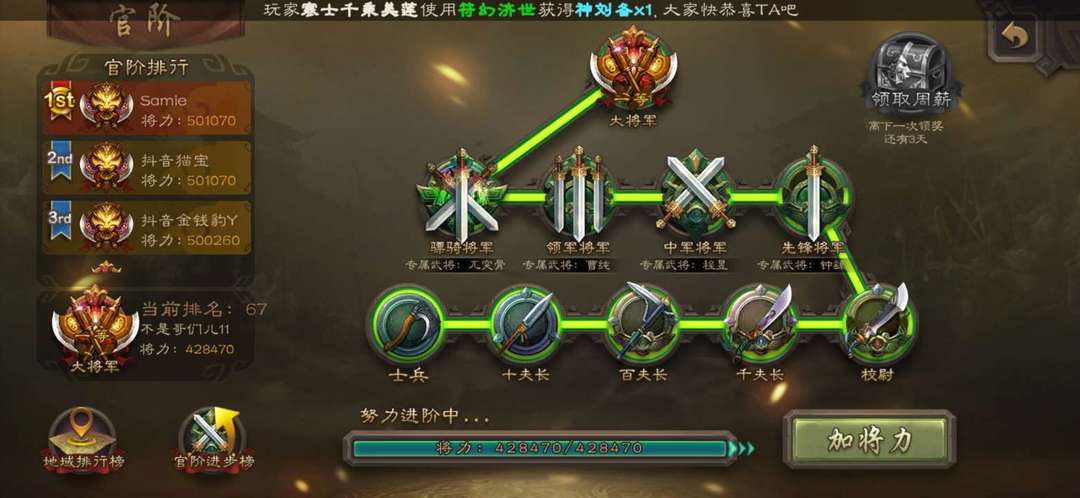Click the 百夫长 axe rank icon
This screenshot has width=1080, height=498.
tap(643, 324)
